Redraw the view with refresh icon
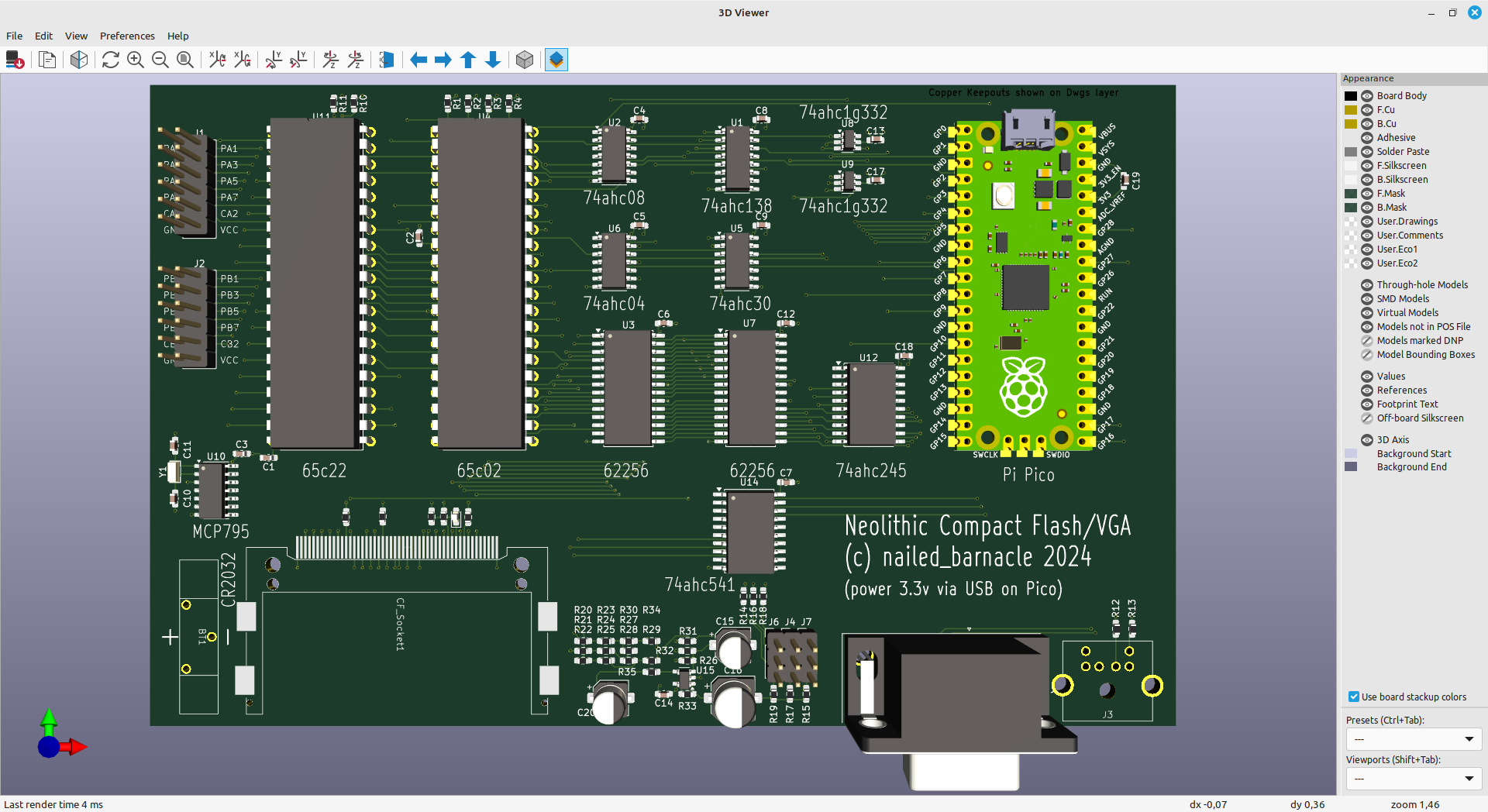The width and height of the screenshot is (1488, 812). (x=110, y=60)
